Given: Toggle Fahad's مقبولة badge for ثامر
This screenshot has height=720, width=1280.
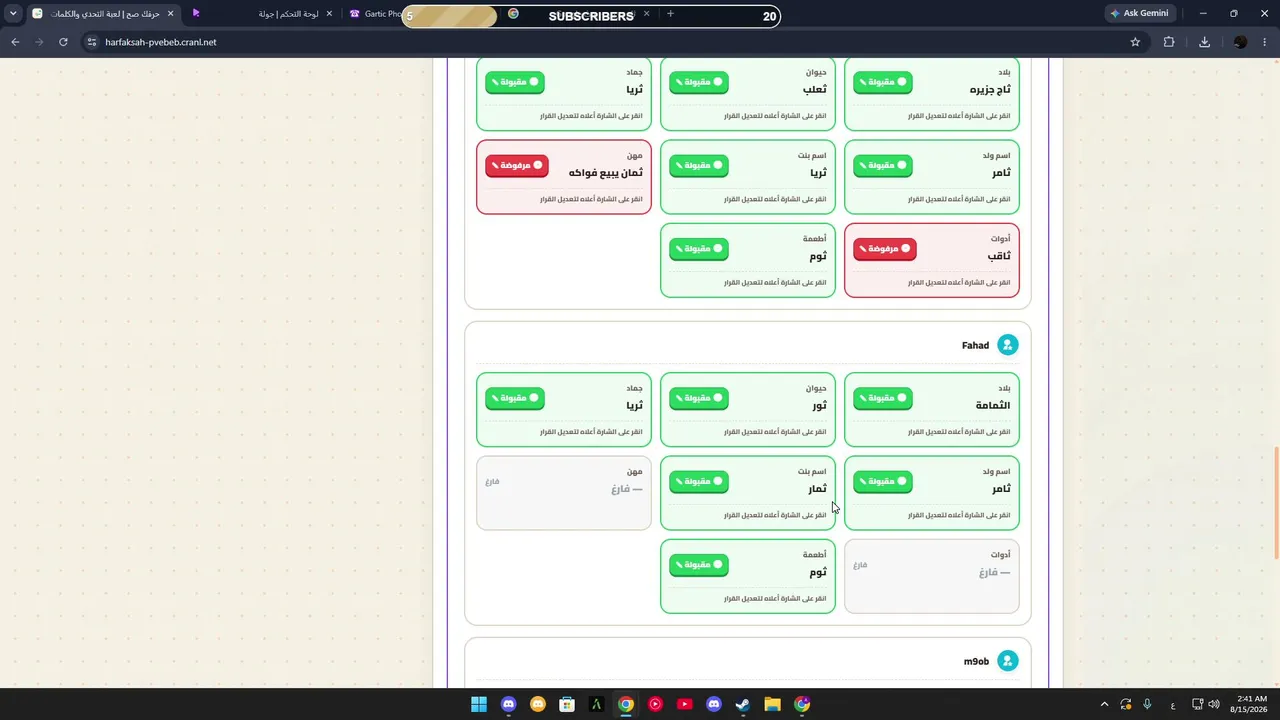Looking at the screenshot, I should tap(883, 482).
